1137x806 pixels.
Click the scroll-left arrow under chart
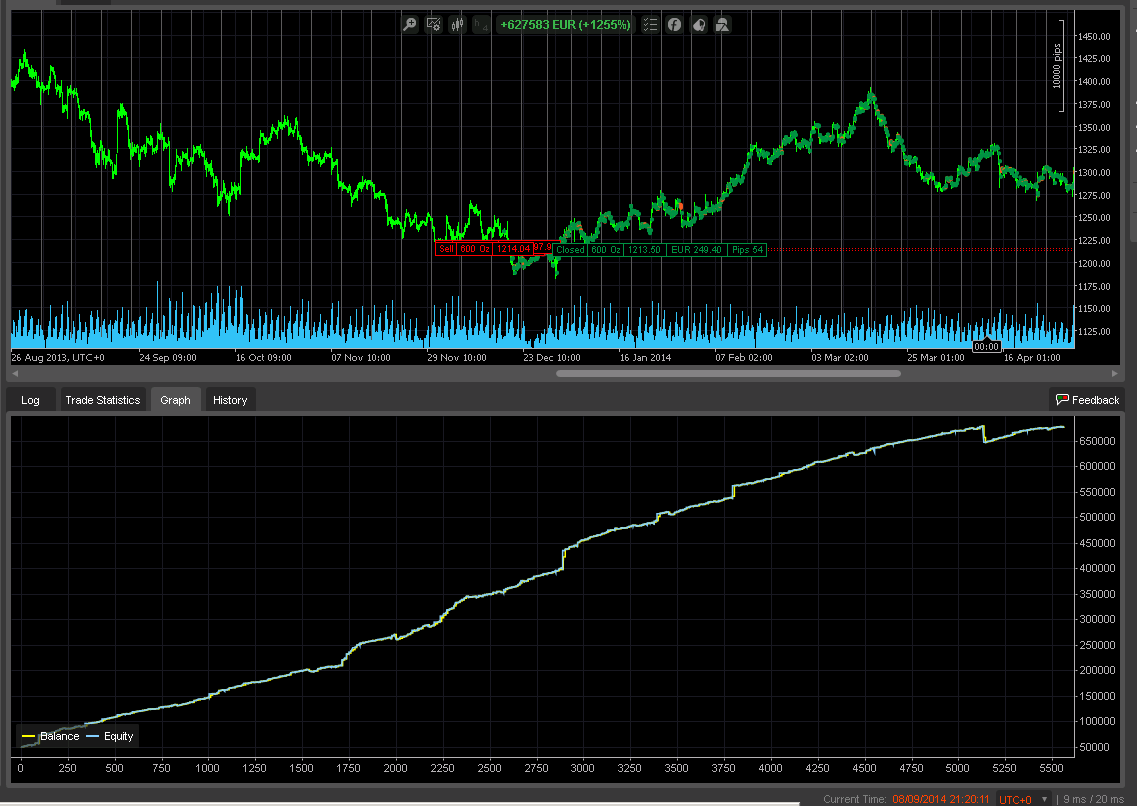pos(13,373)
